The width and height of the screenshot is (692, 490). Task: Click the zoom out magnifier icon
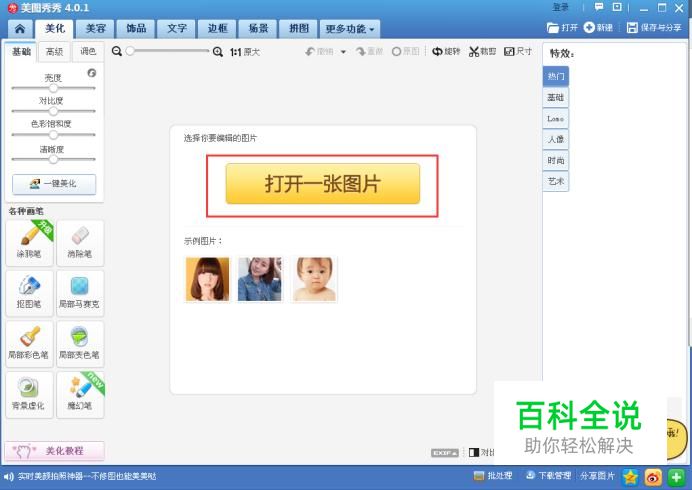pyautogui.click(x=117, y=52)
